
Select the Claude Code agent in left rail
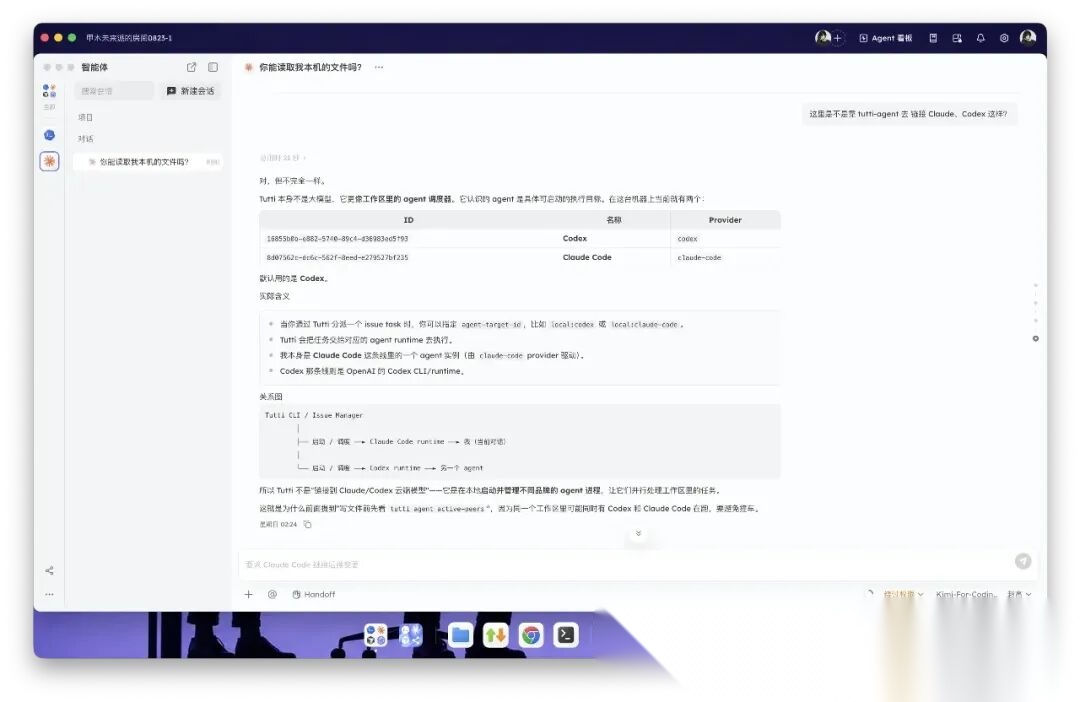pos(50,161)
